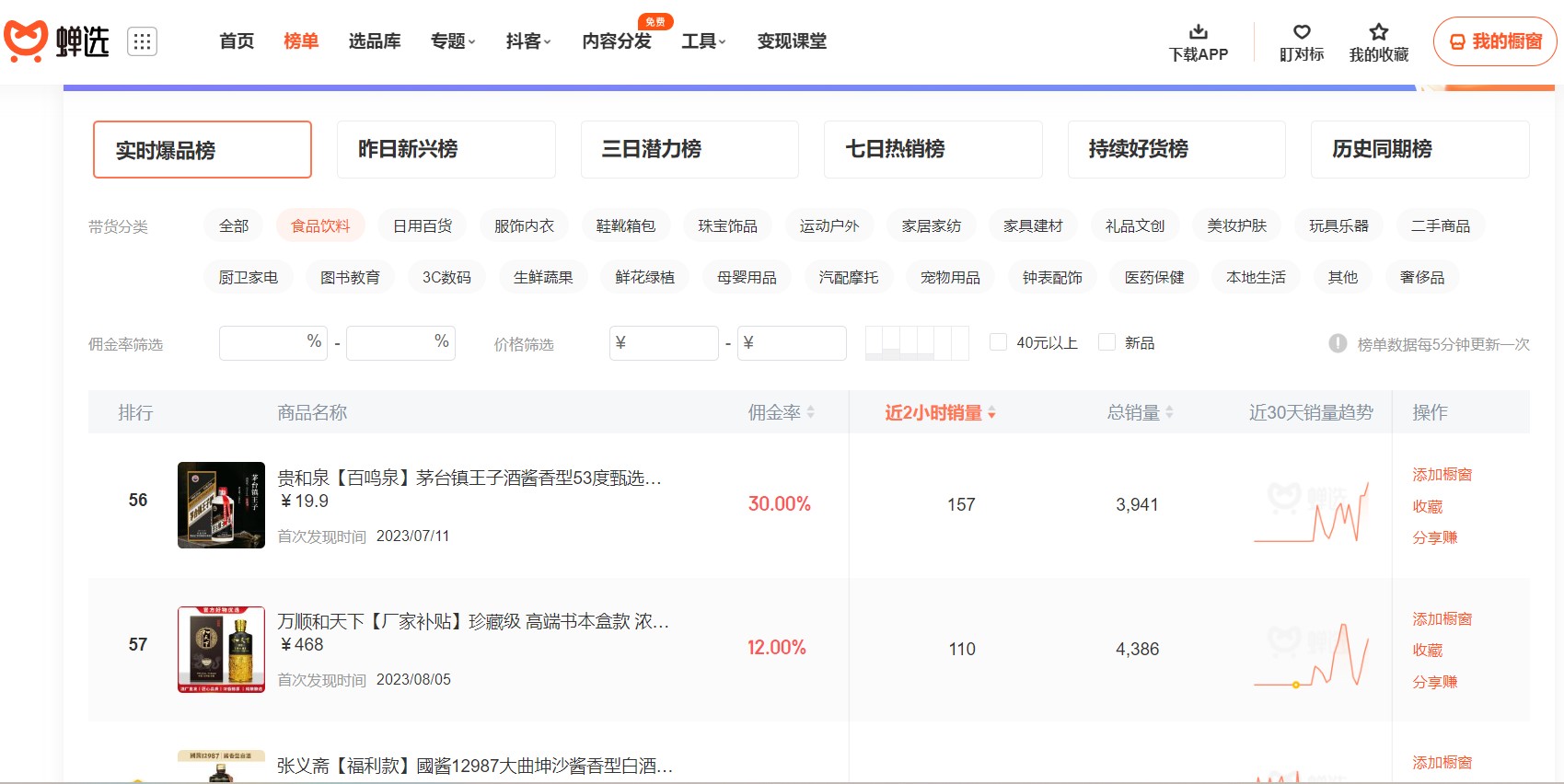Select 母婴用品 category filter

[747, 277]
